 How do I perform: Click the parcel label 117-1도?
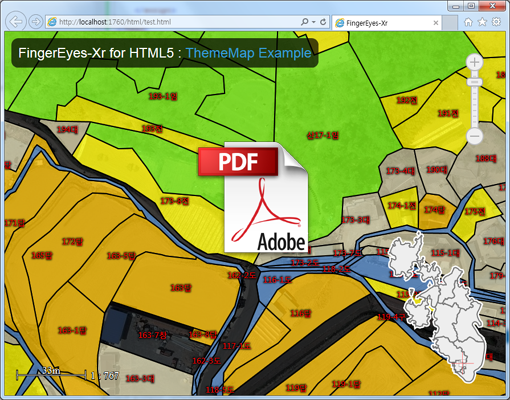tap(236, 346)
